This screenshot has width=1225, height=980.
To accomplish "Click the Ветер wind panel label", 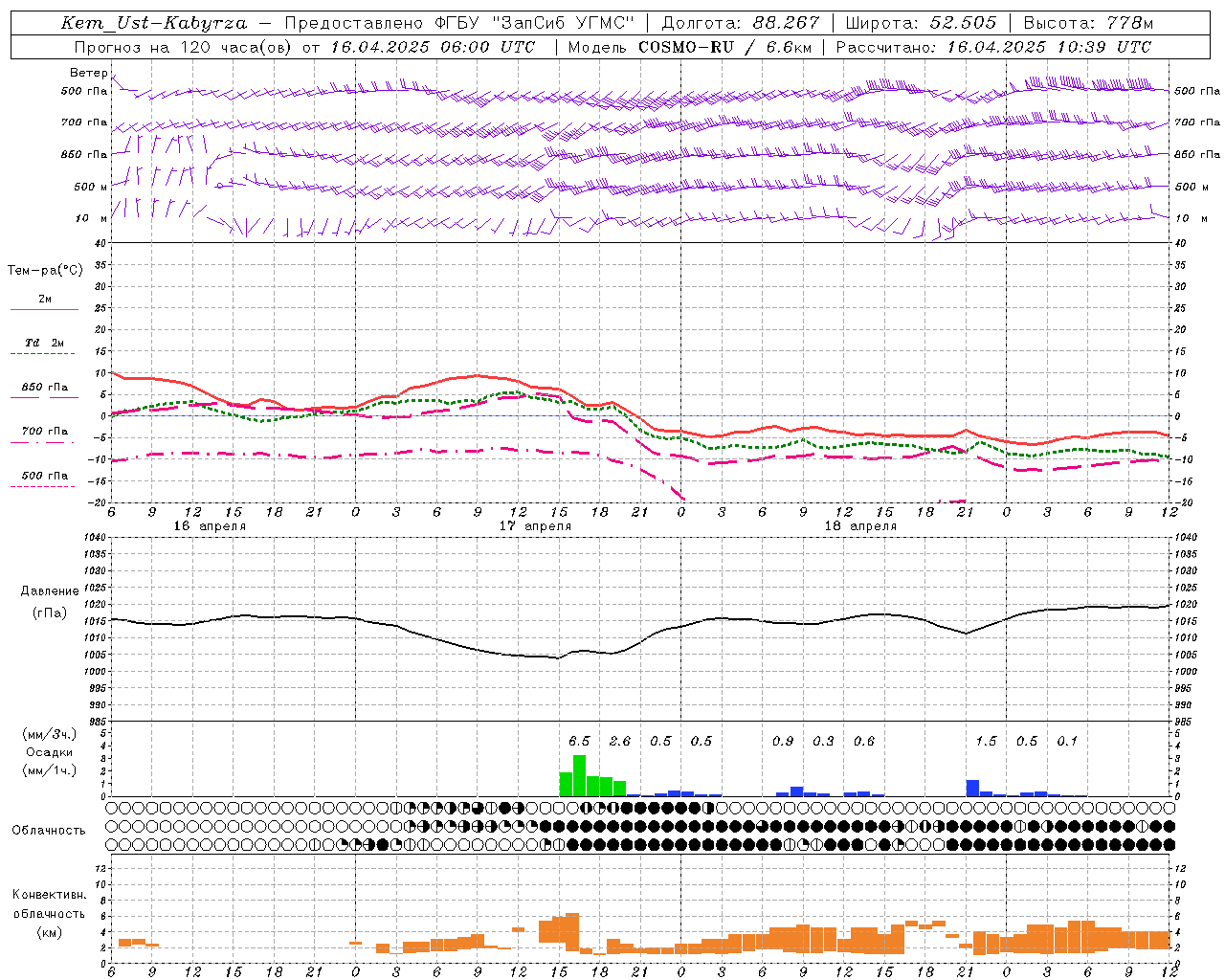I will (88, 73).
